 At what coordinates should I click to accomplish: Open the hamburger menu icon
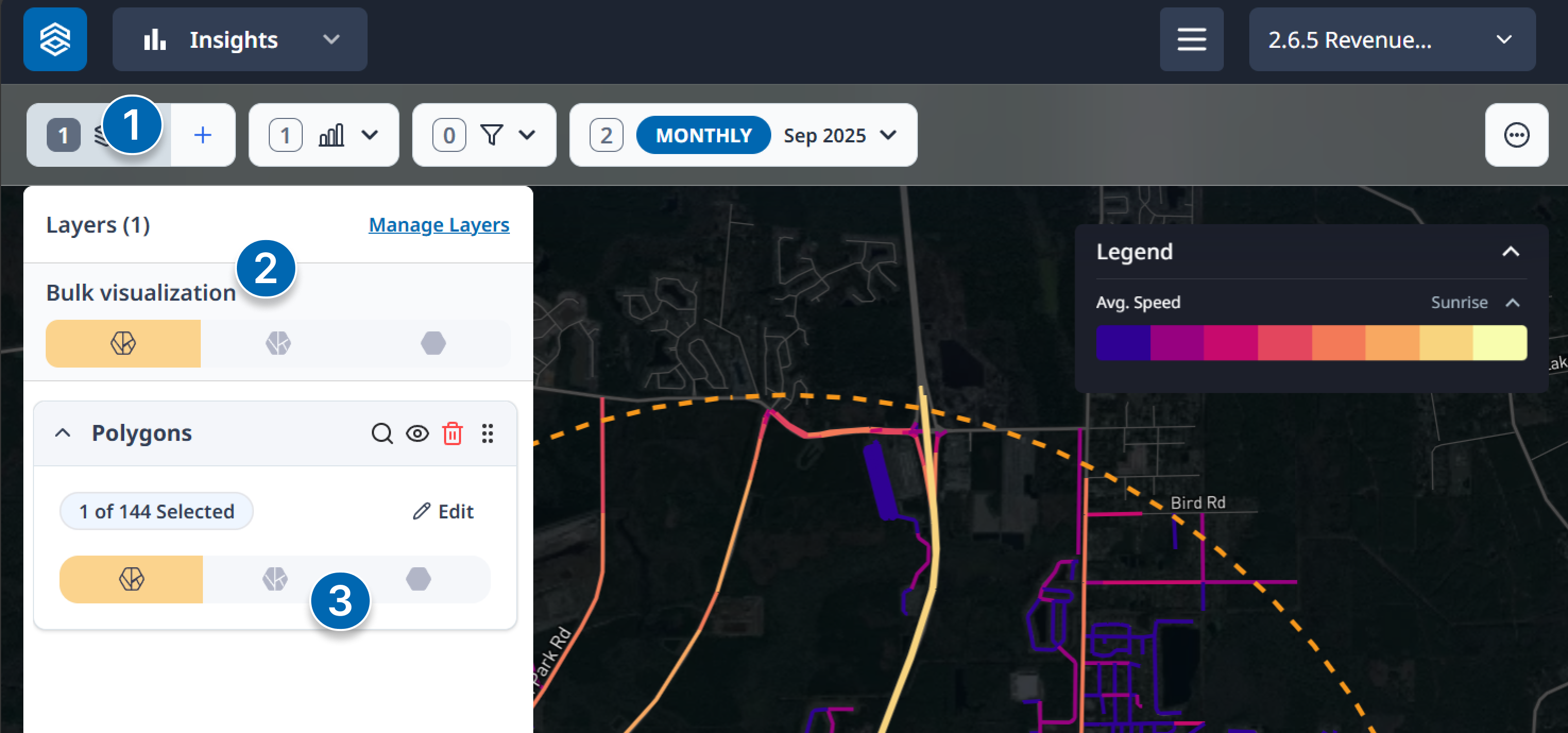click(x=1191, y=40)
